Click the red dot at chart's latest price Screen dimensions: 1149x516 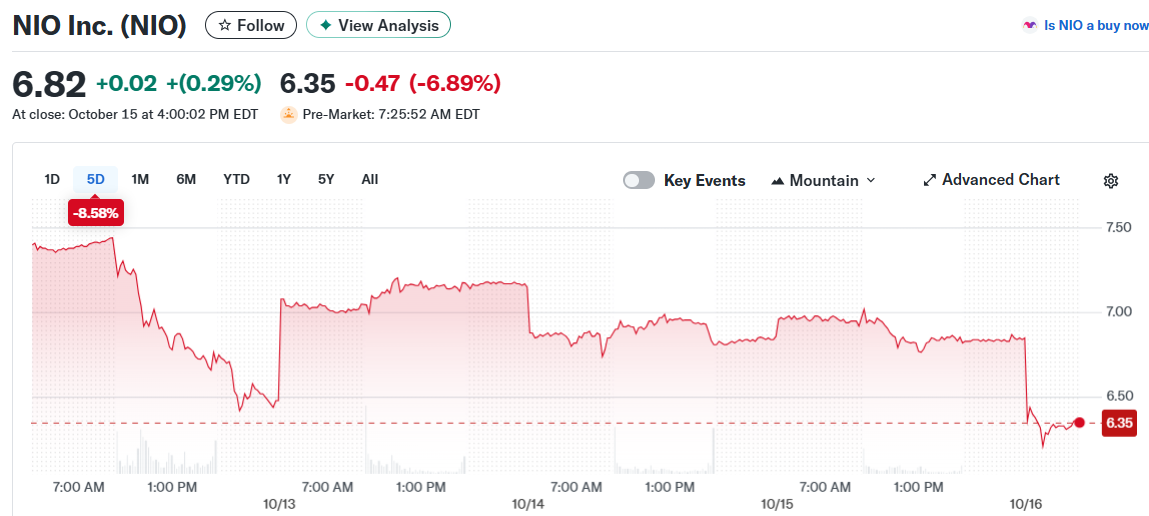click(1079, 422)
